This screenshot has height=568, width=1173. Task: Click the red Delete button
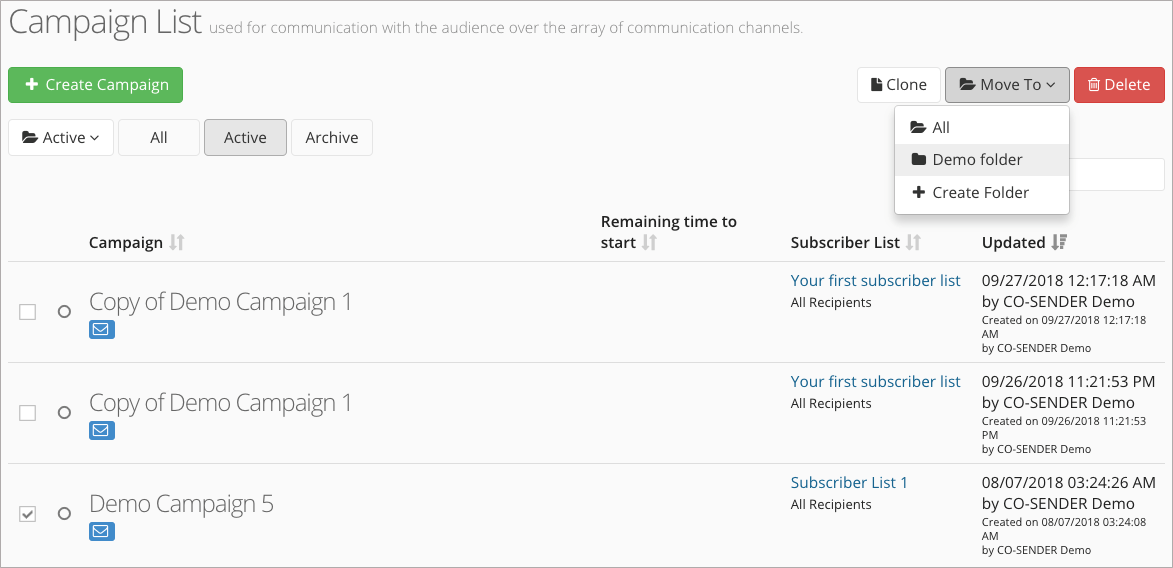(x=1119, y=85)
